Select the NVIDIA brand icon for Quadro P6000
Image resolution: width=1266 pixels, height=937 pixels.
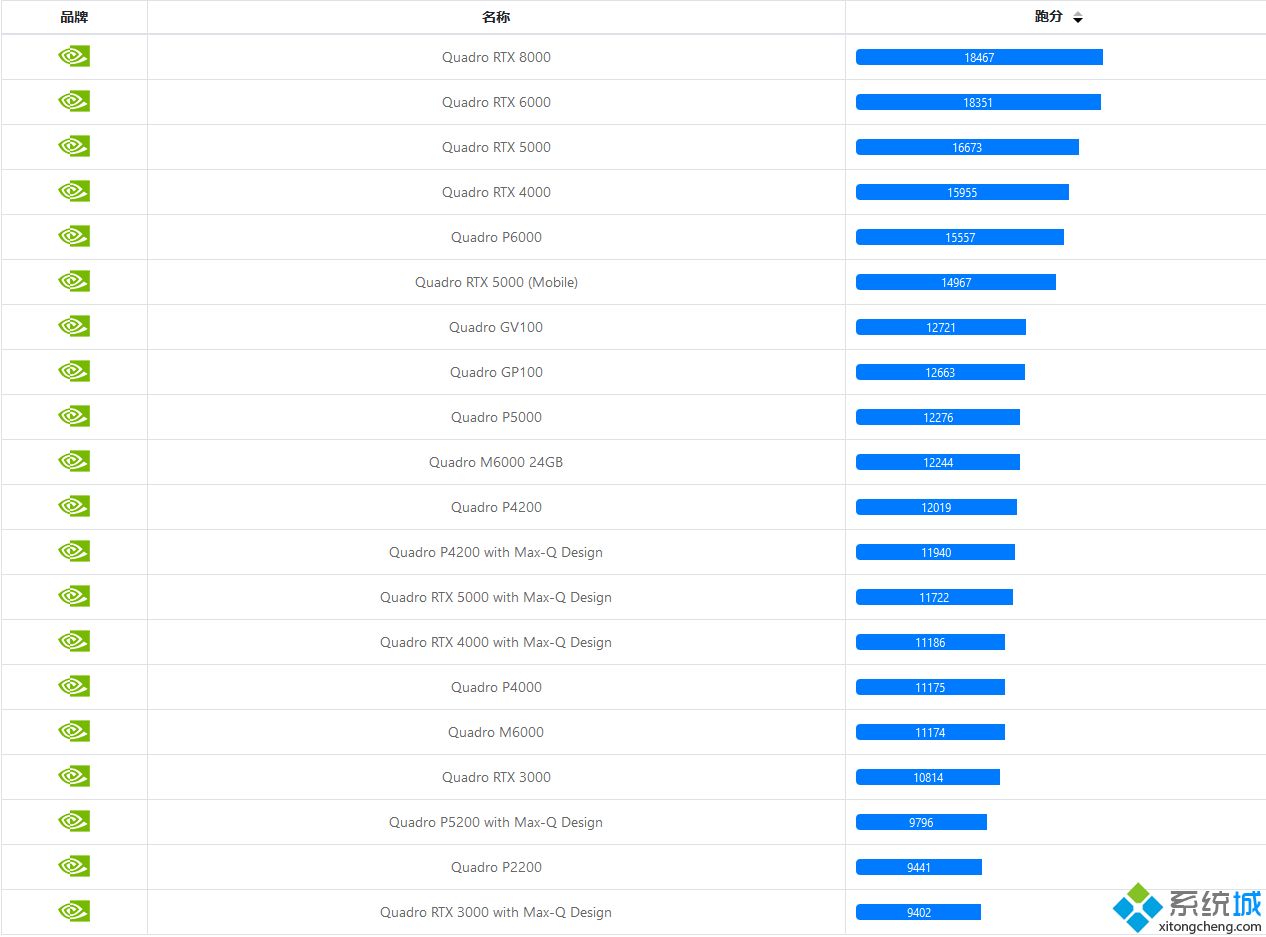pyautogui.click(x=74, y=237)
